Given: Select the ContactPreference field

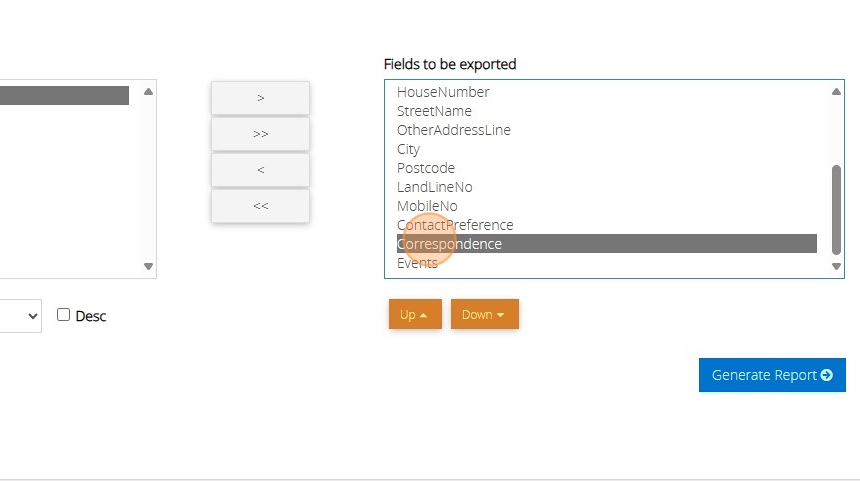Looking at the screenshot, I should [x=455, y=225].
